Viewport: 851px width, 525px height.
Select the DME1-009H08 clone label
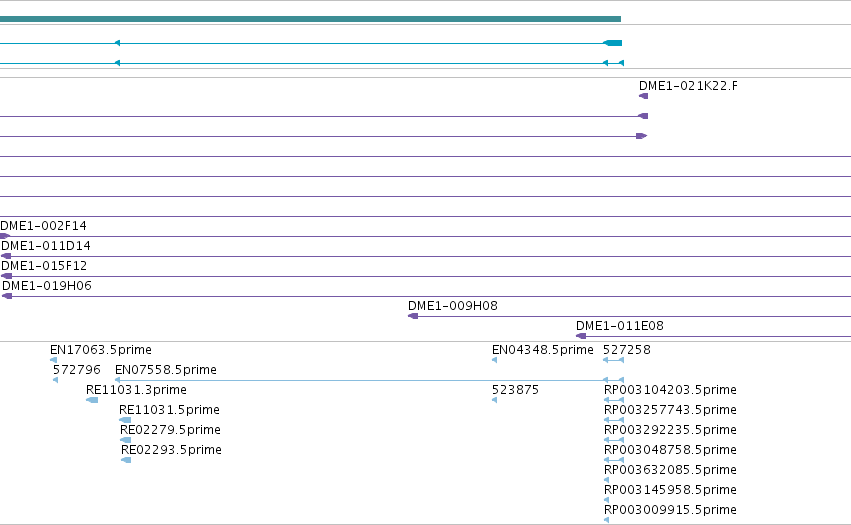453,306
